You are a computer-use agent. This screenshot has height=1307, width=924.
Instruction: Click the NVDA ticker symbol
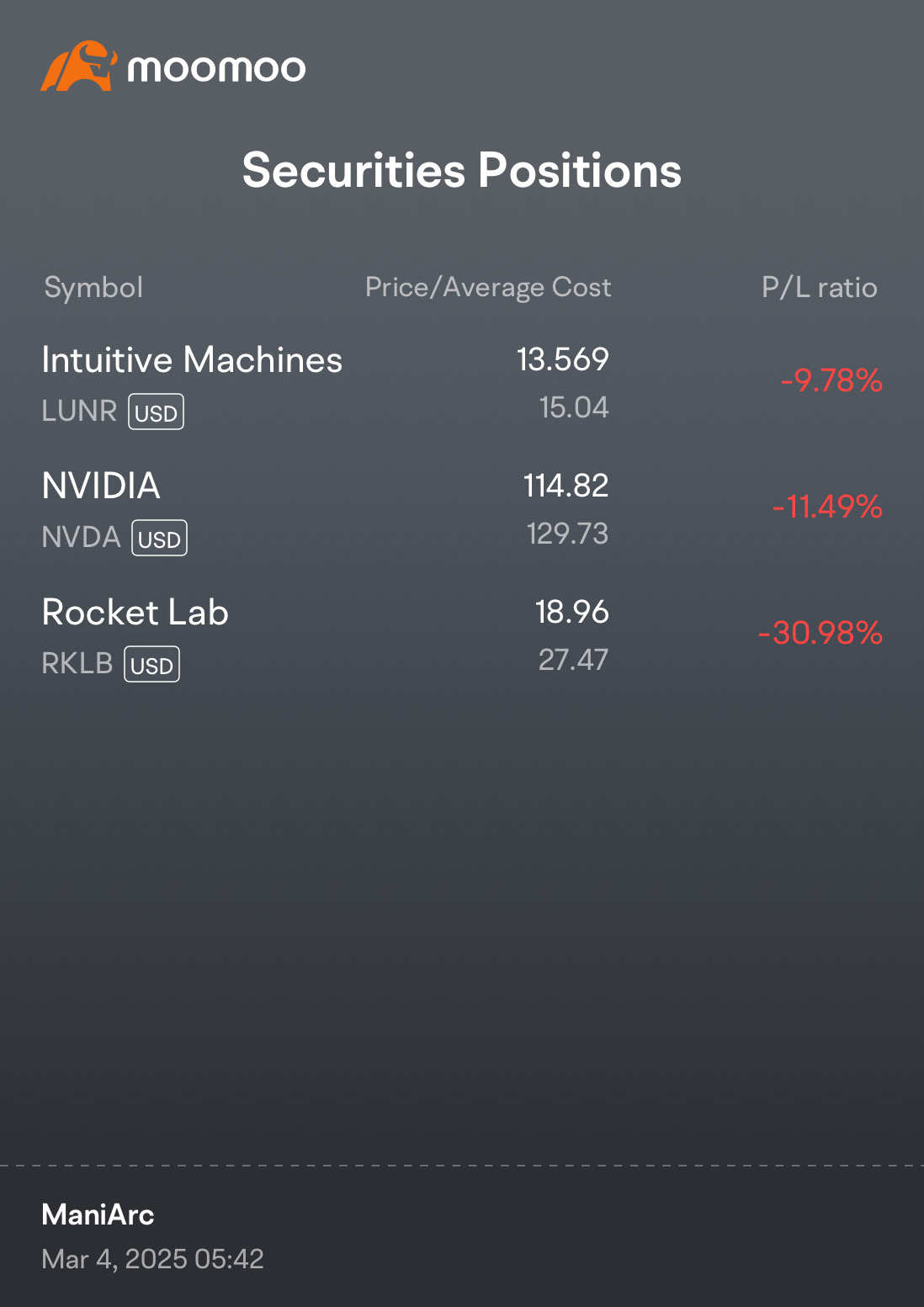coord(82,537)
